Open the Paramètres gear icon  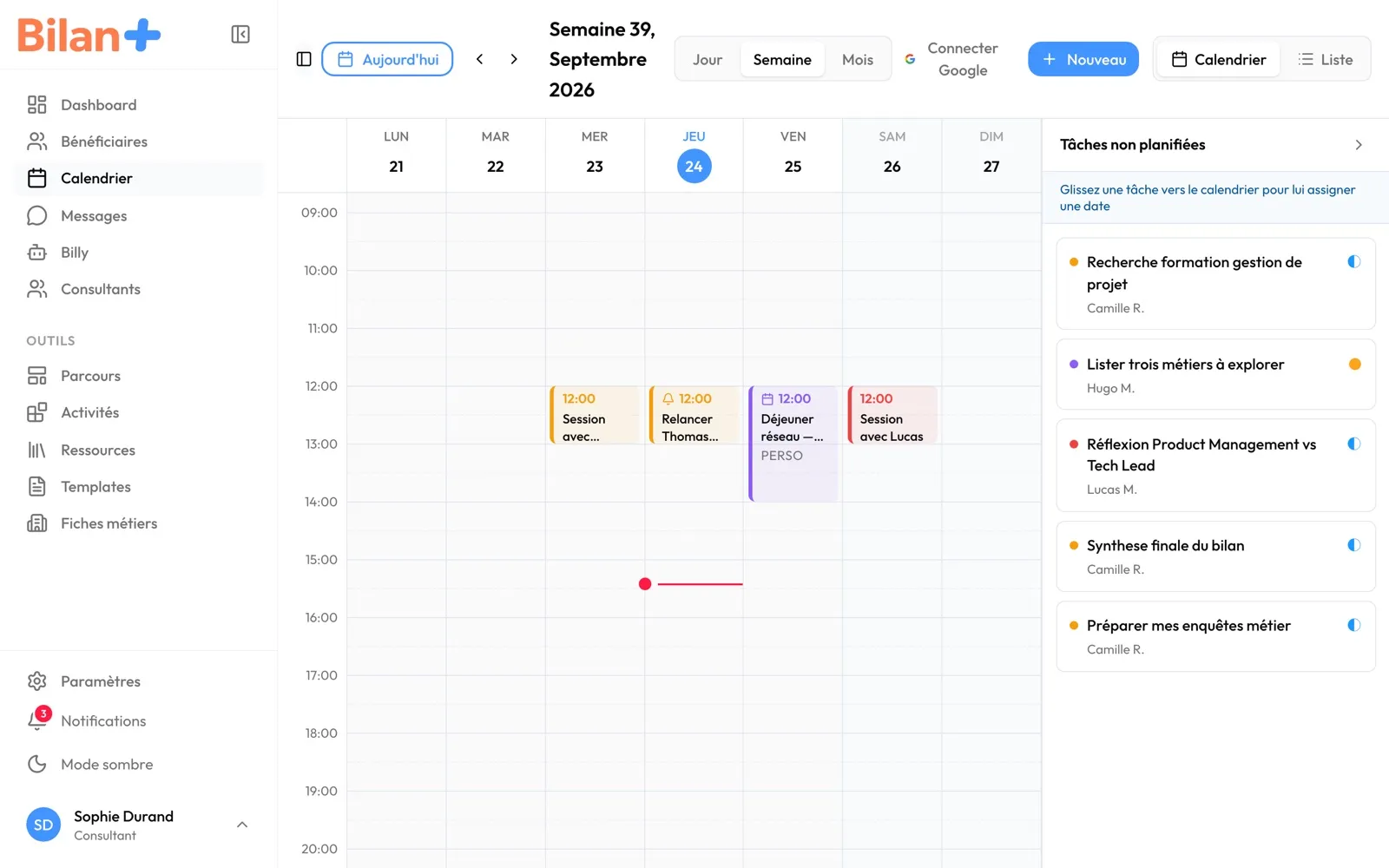tap(36, 681)
